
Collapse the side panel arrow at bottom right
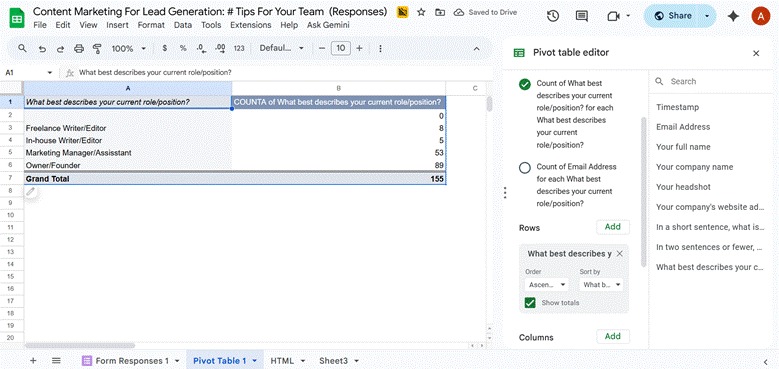tap(766, 362)
